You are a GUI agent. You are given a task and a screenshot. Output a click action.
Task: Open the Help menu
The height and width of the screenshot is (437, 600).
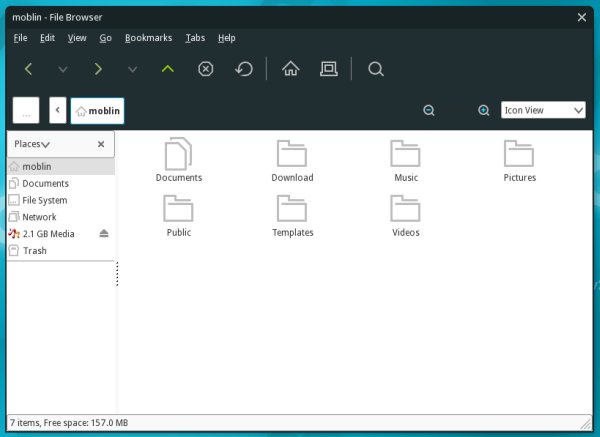click(x=227, y=38)
